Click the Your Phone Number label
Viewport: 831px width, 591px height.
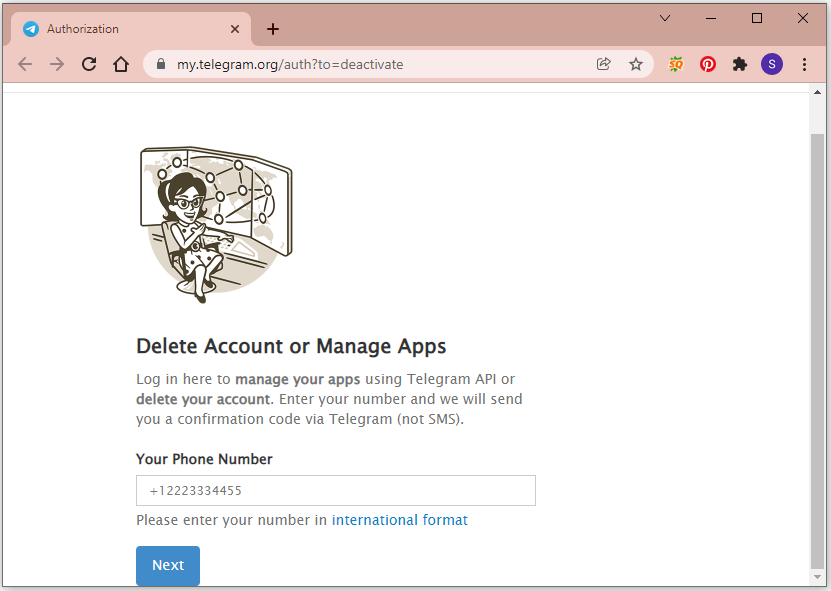204,459
